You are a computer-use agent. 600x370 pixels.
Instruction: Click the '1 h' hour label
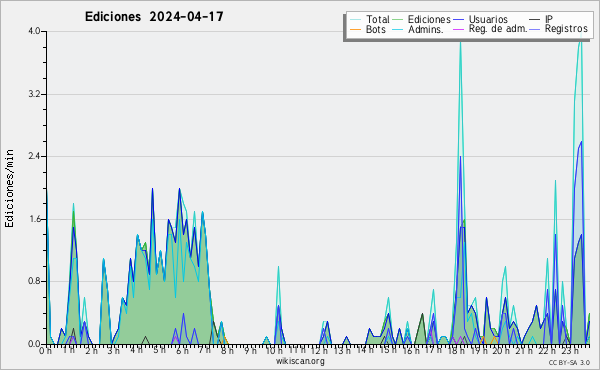(x=68, y=350)
